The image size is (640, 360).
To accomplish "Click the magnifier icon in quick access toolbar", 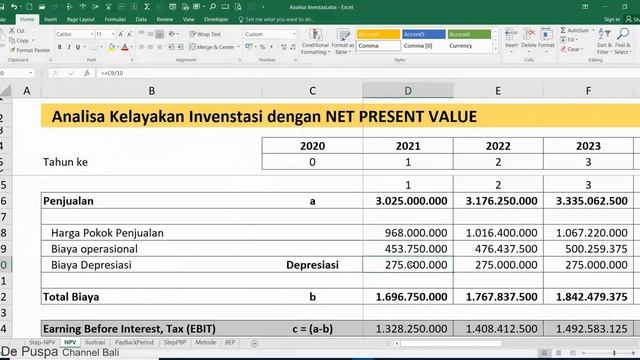I will pos(212,7).
